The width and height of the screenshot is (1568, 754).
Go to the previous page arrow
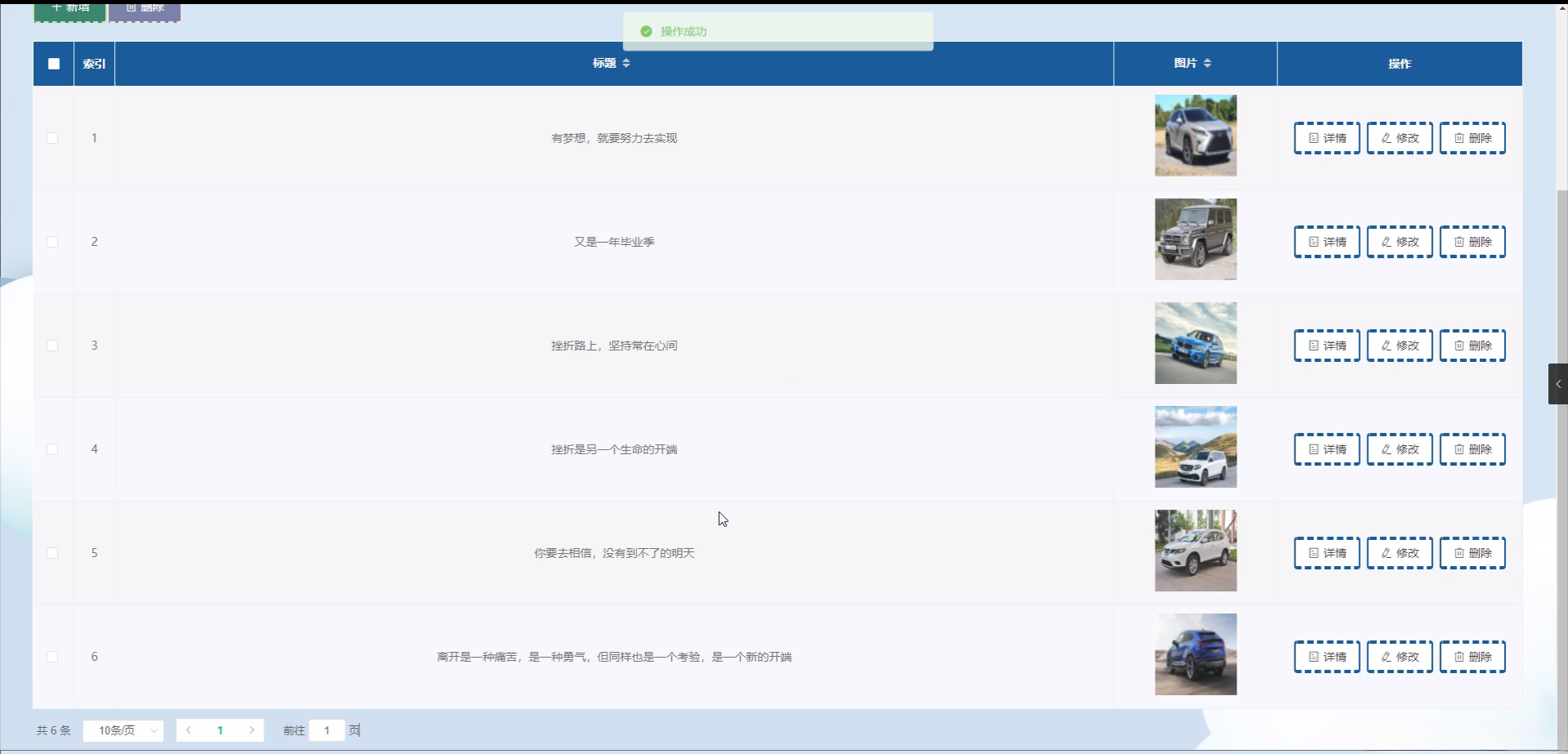[189, 730]
